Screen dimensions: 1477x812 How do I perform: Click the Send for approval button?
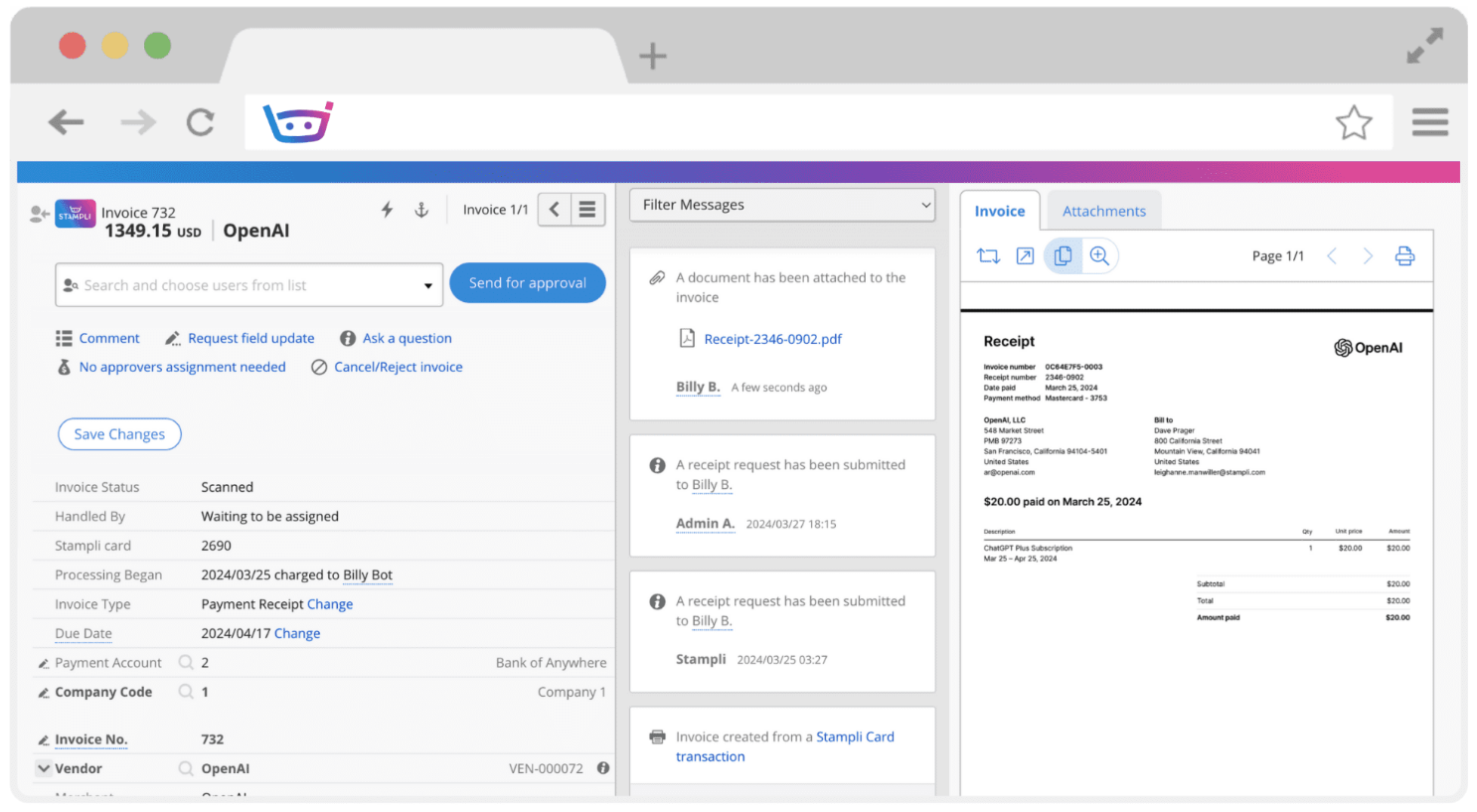[x=528, y=283]
